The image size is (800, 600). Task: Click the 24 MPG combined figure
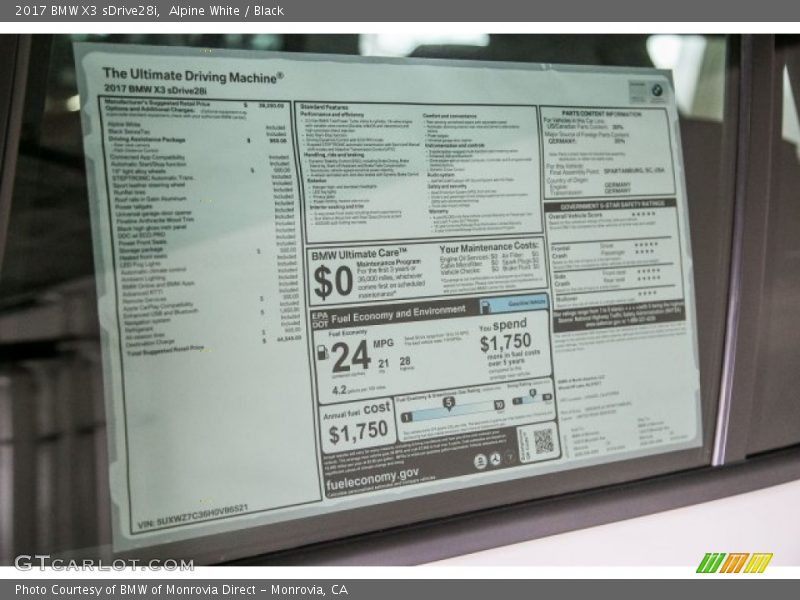coord(351,357)
